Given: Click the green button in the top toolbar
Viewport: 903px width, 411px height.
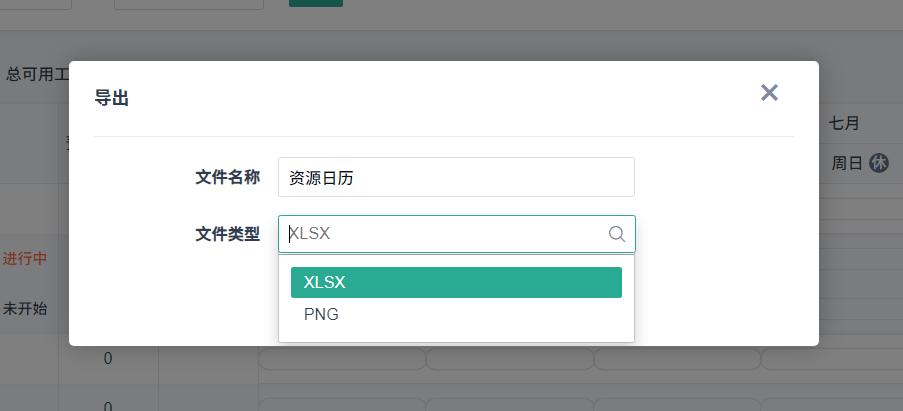Looking at the screenshot, I should (316, 3).
